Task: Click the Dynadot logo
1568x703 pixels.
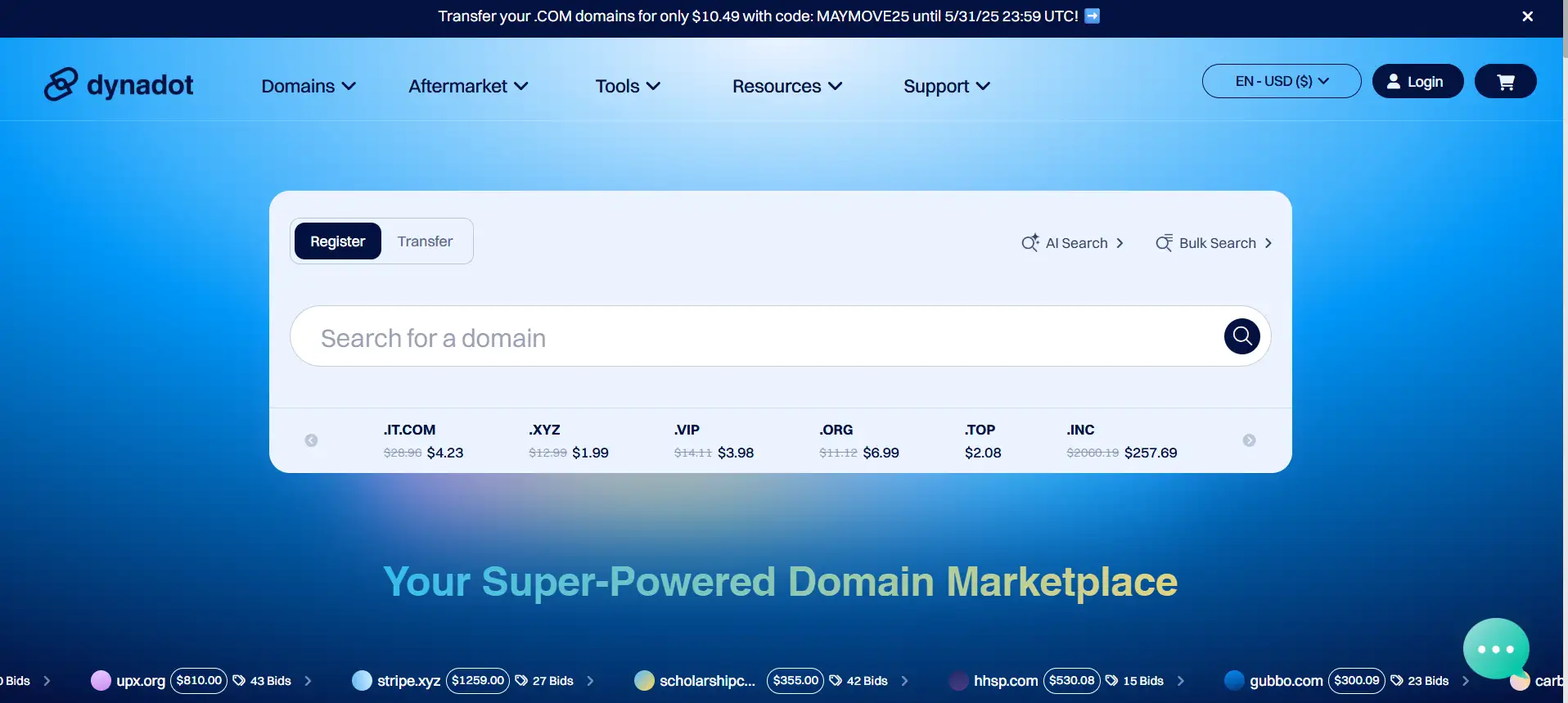Action: coord(119,84)
